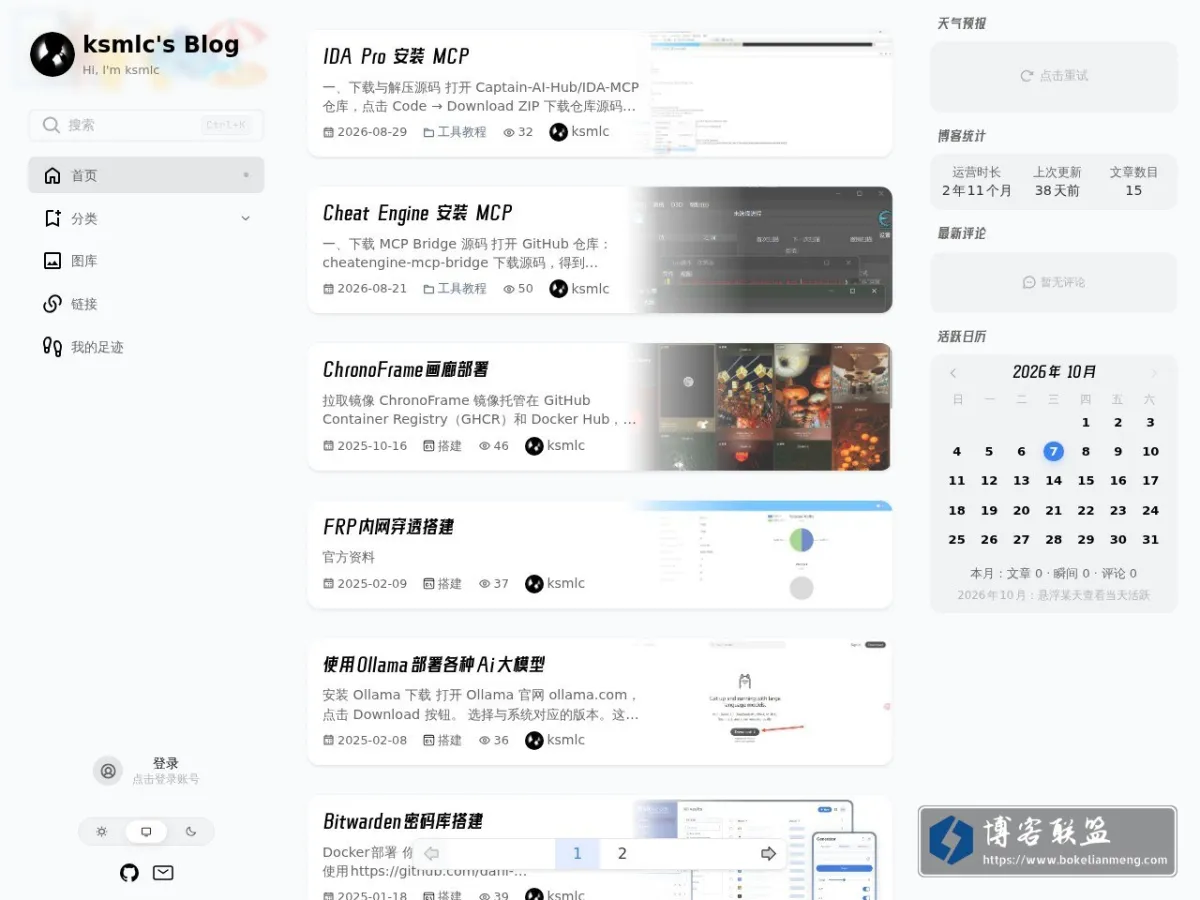Screen dimensions: 1200x900
Task: Switch to light theme sun icon
Action: (101, 831)
